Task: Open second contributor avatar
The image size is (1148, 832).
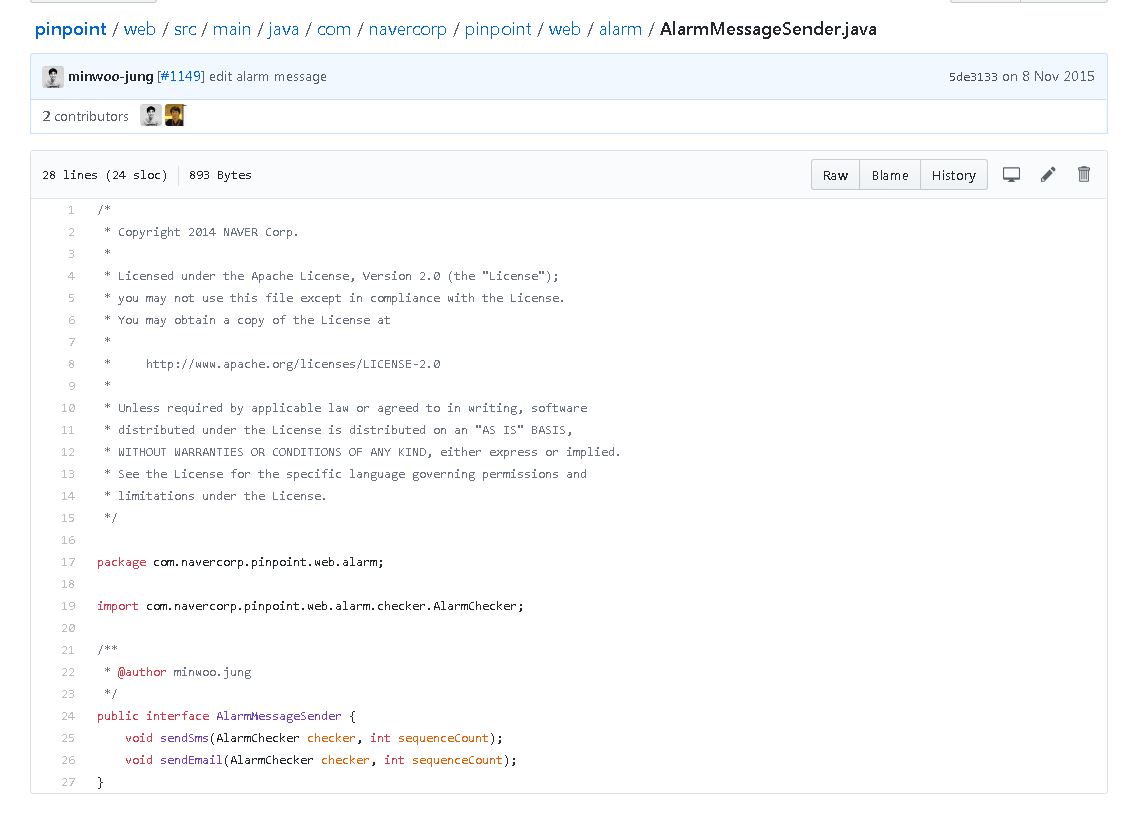Action: 175,116
